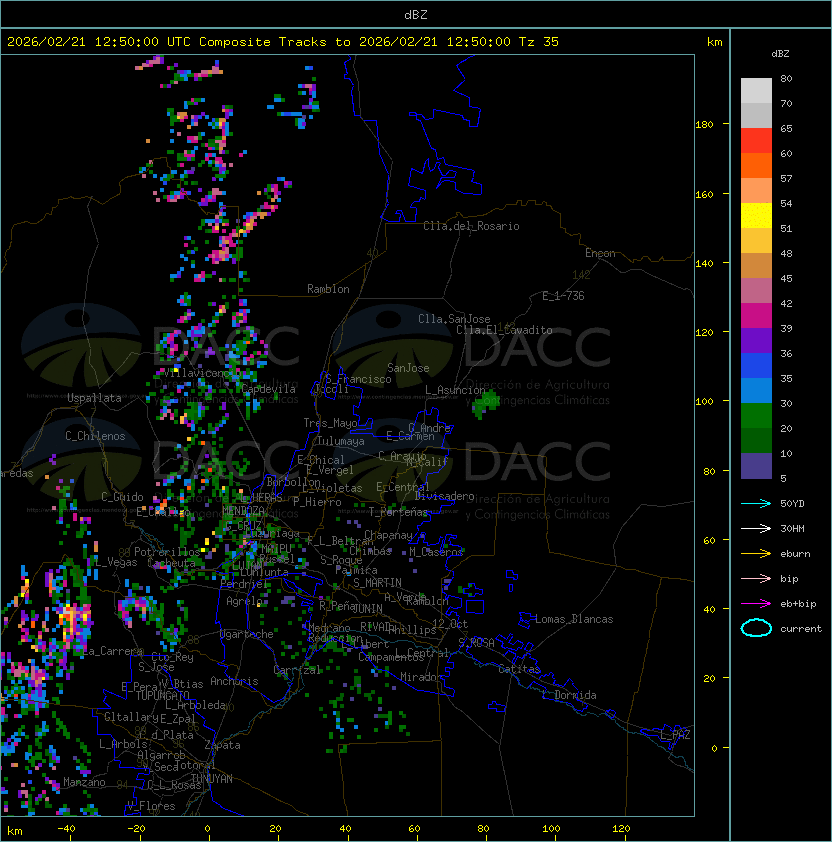This screenshot has width=832, height=842.
Task: Click the 'Carrizal' map label
Action: pyautogui.click(x=296, y=670)
